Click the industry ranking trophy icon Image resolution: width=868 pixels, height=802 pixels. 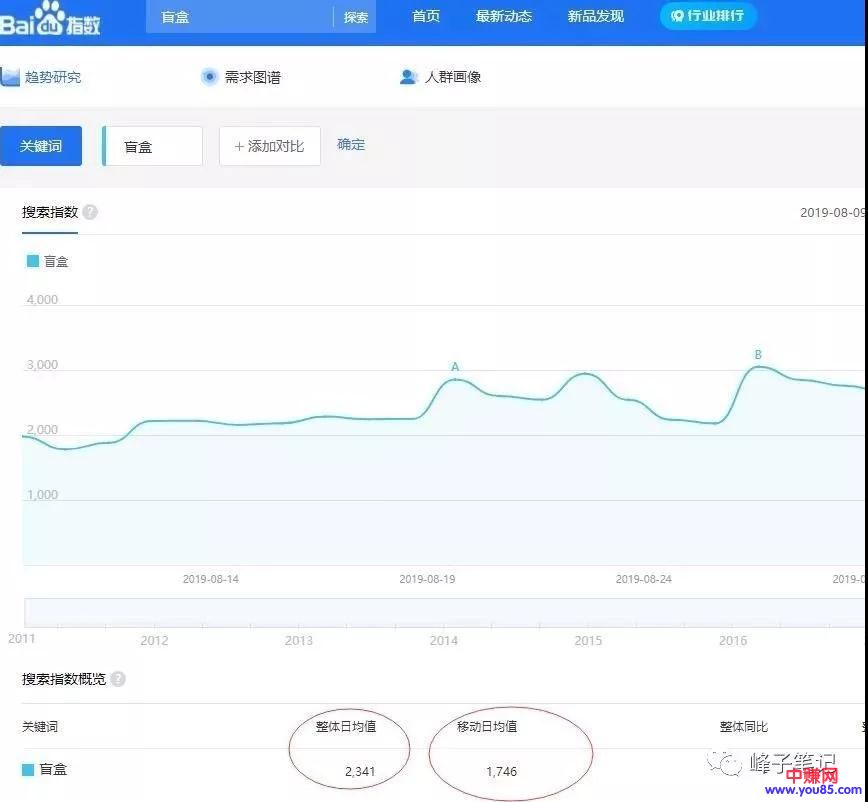(677, 16)
